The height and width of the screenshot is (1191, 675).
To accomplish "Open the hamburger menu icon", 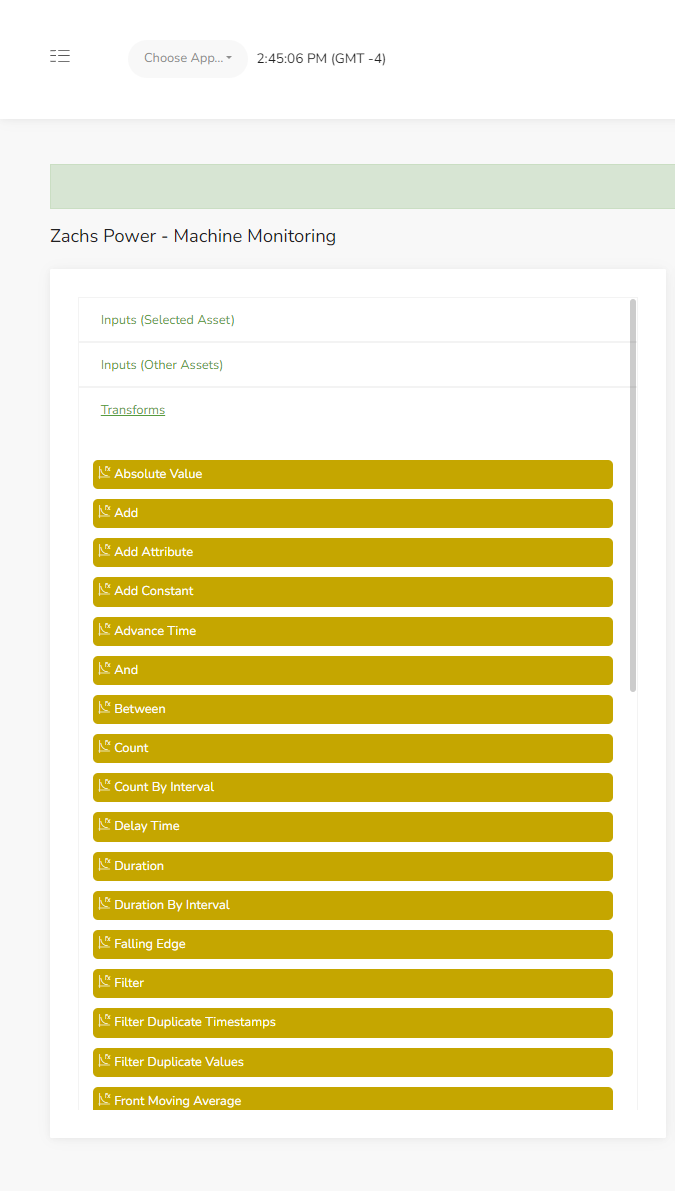I will coord(60,56).
